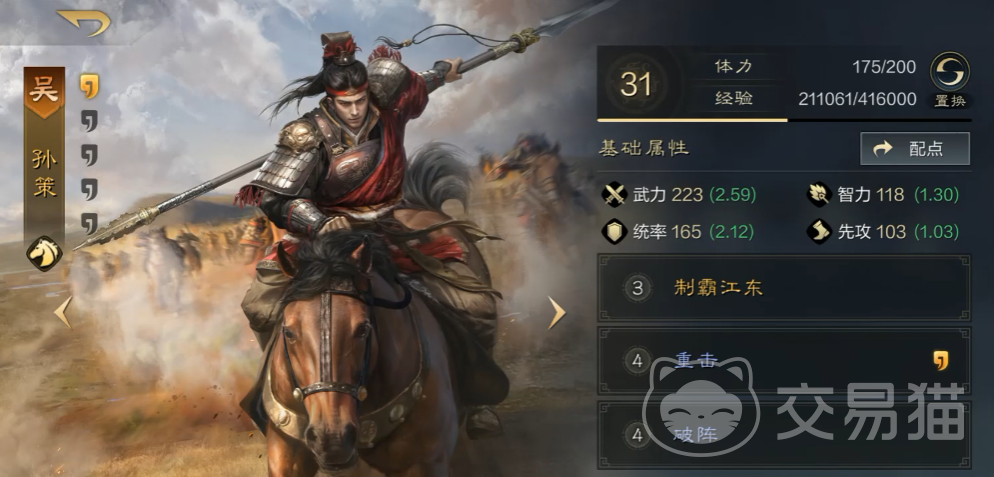
Task: Toggle the bottom dark star mark
Action: point(89,223)
